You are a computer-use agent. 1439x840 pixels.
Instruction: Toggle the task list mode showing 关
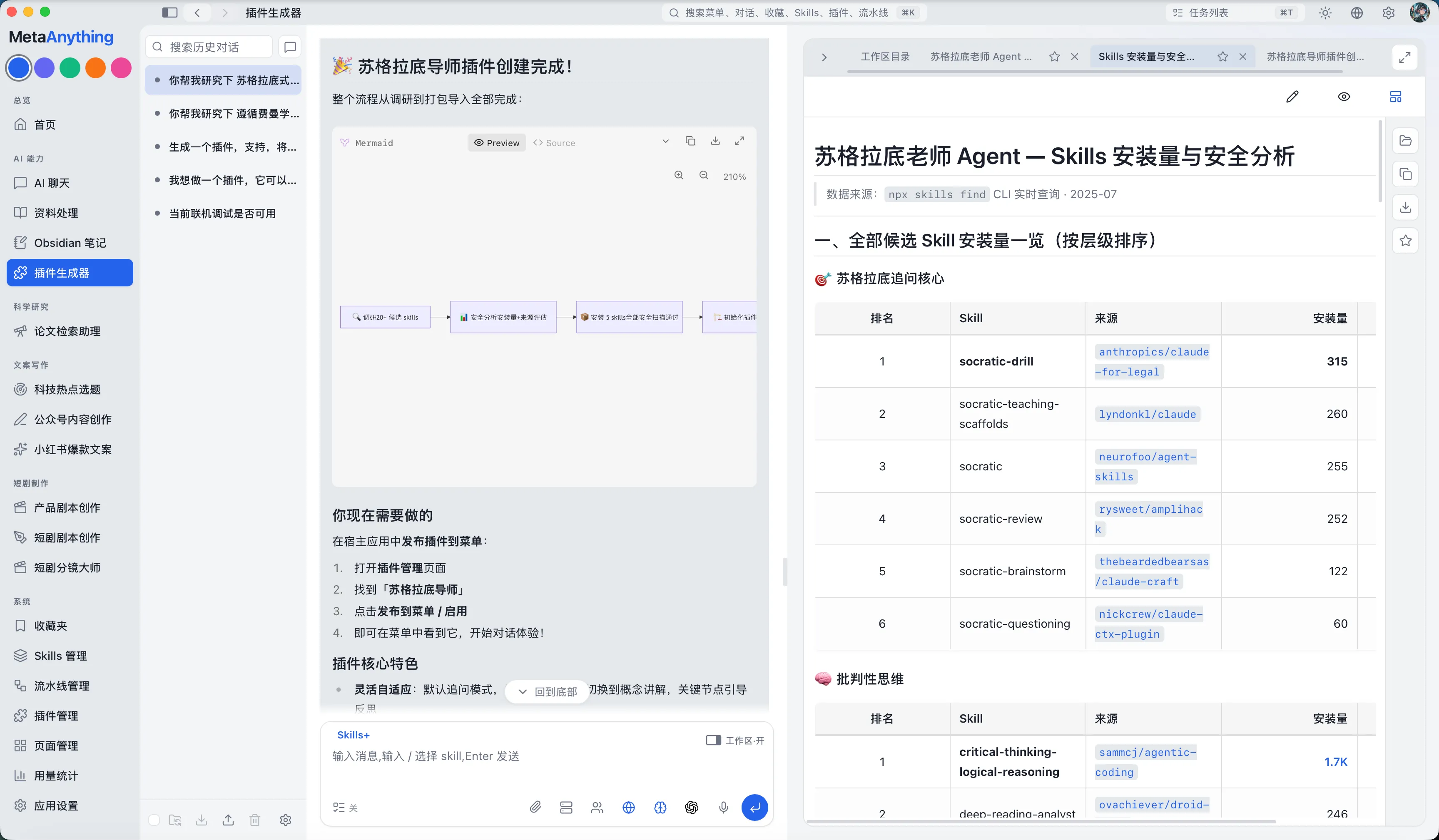pos(345,808)
